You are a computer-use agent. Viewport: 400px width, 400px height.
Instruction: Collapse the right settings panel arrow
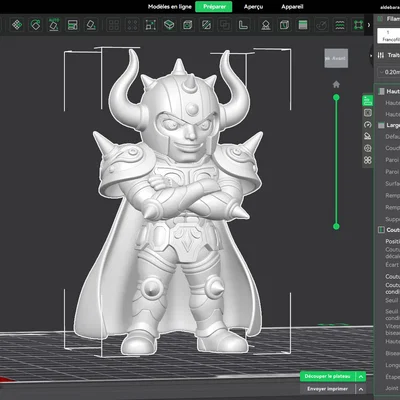(371, 55)
